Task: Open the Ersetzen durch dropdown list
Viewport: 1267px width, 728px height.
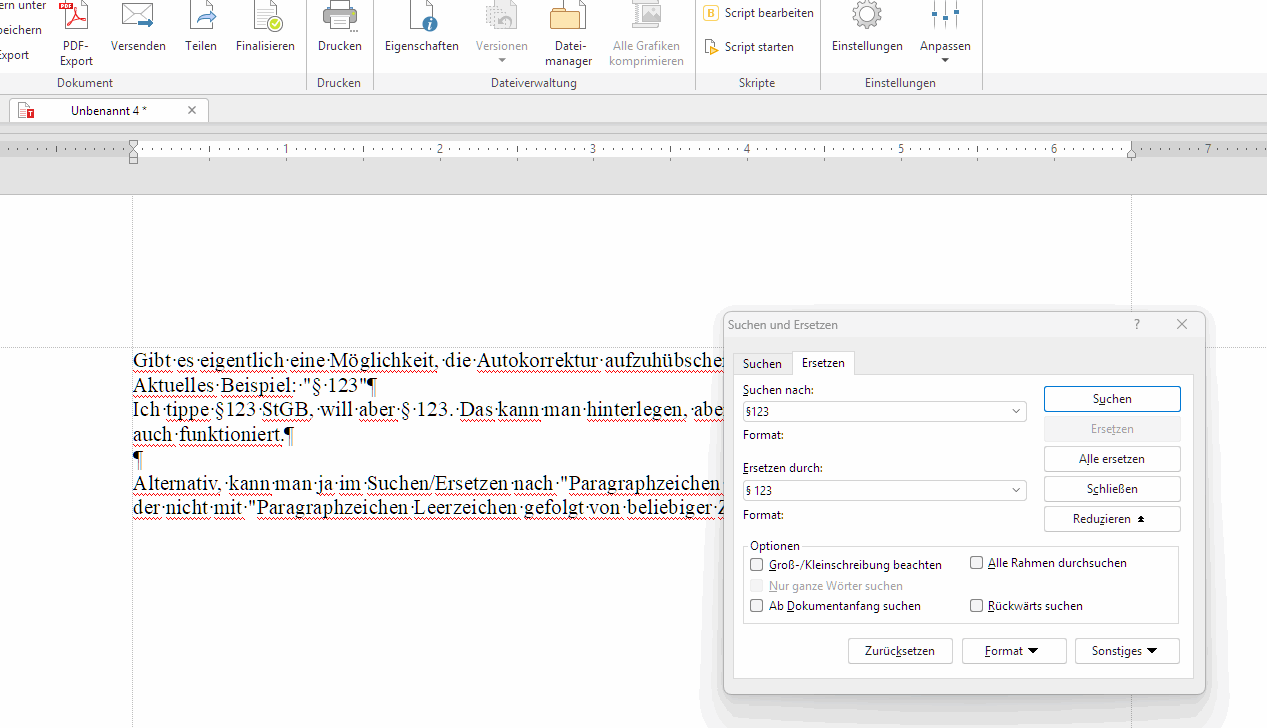Action: (1016, 491)
